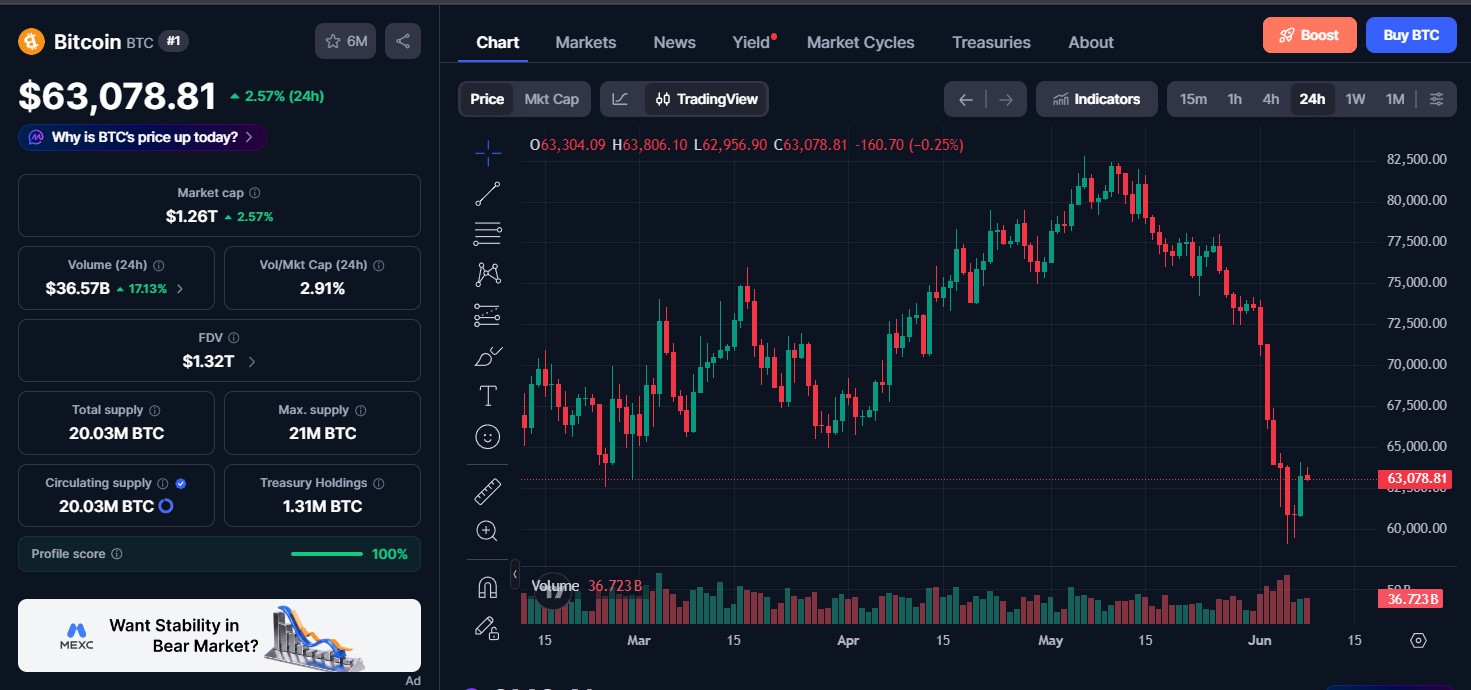Redo the chart action
The image size is (1471, 690).
coord(1006,99)
